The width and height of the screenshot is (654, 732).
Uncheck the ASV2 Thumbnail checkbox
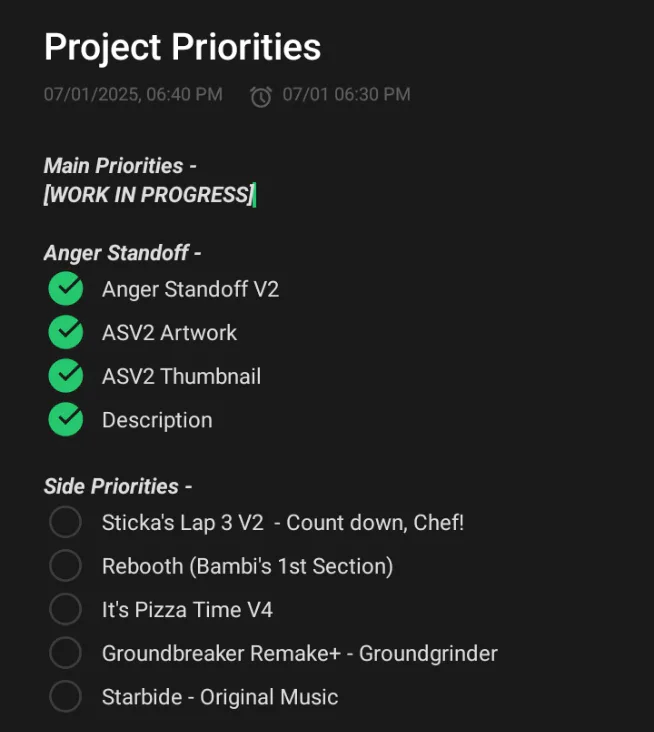(x=66, y=376)
